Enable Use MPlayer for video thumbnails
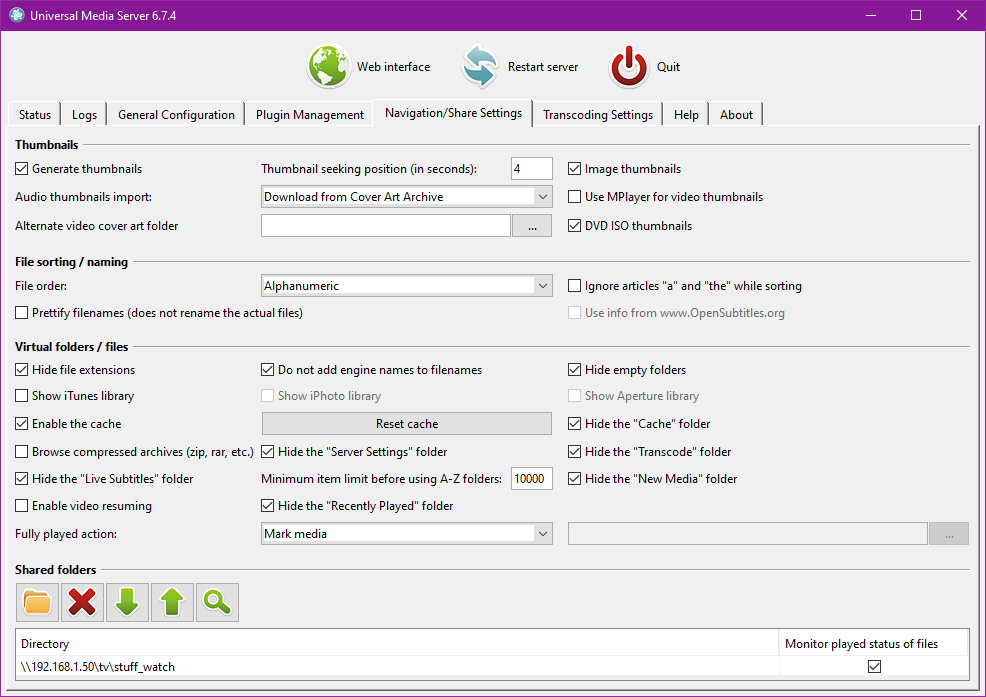The width and height of the screenshot is (986, 697). coord(574,197)
